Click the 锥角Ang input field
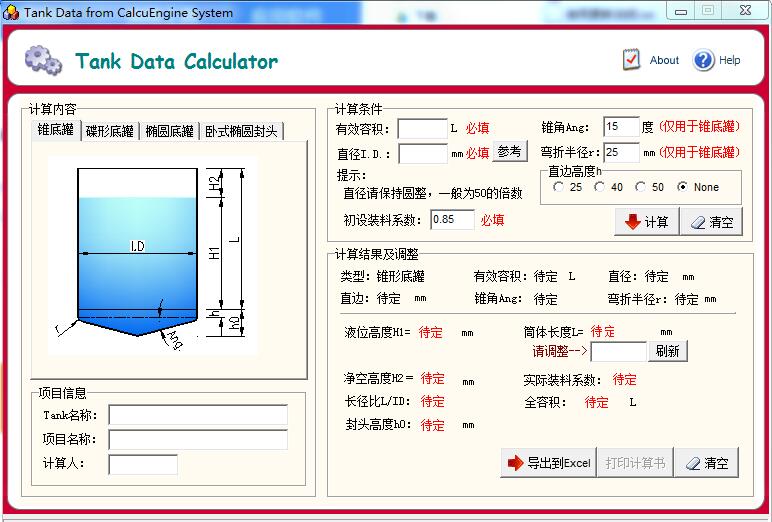772x522 pixels. tap(621, 127)
